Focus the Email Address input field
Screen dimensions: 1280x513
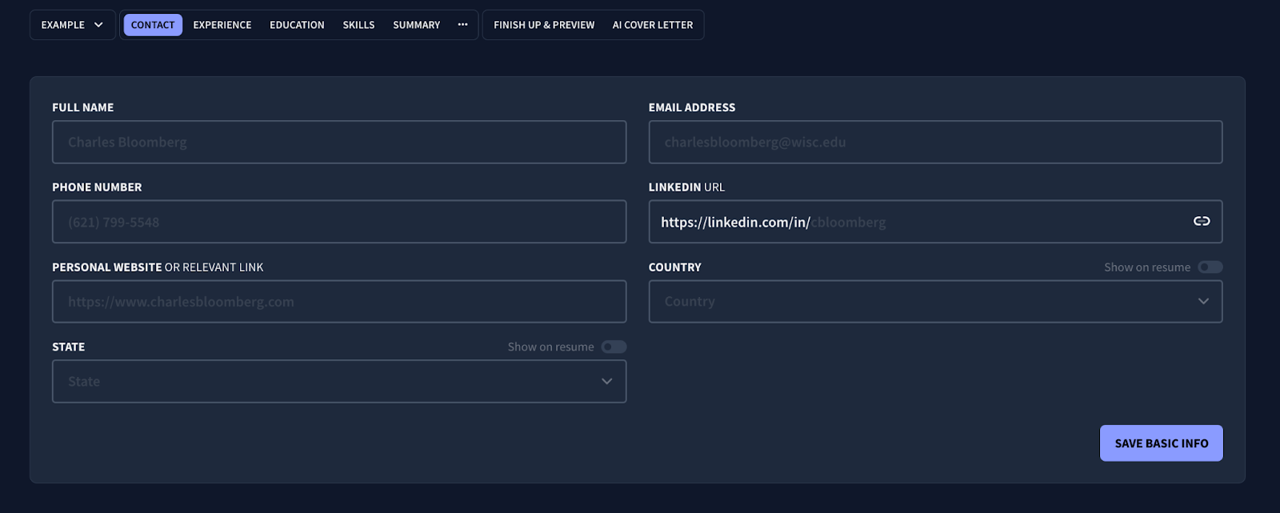click(x=935, y=142)
